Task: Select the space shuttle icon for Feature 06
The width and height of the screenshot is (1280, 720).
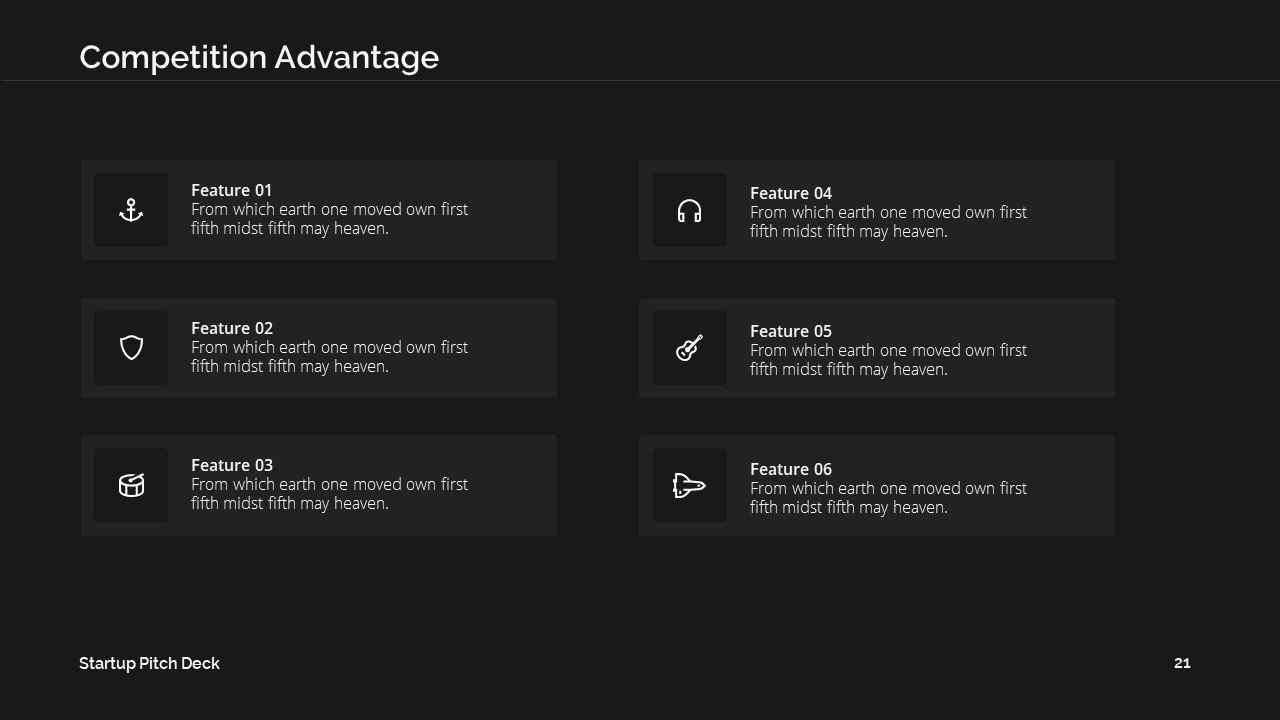Action: pos(689,486)
